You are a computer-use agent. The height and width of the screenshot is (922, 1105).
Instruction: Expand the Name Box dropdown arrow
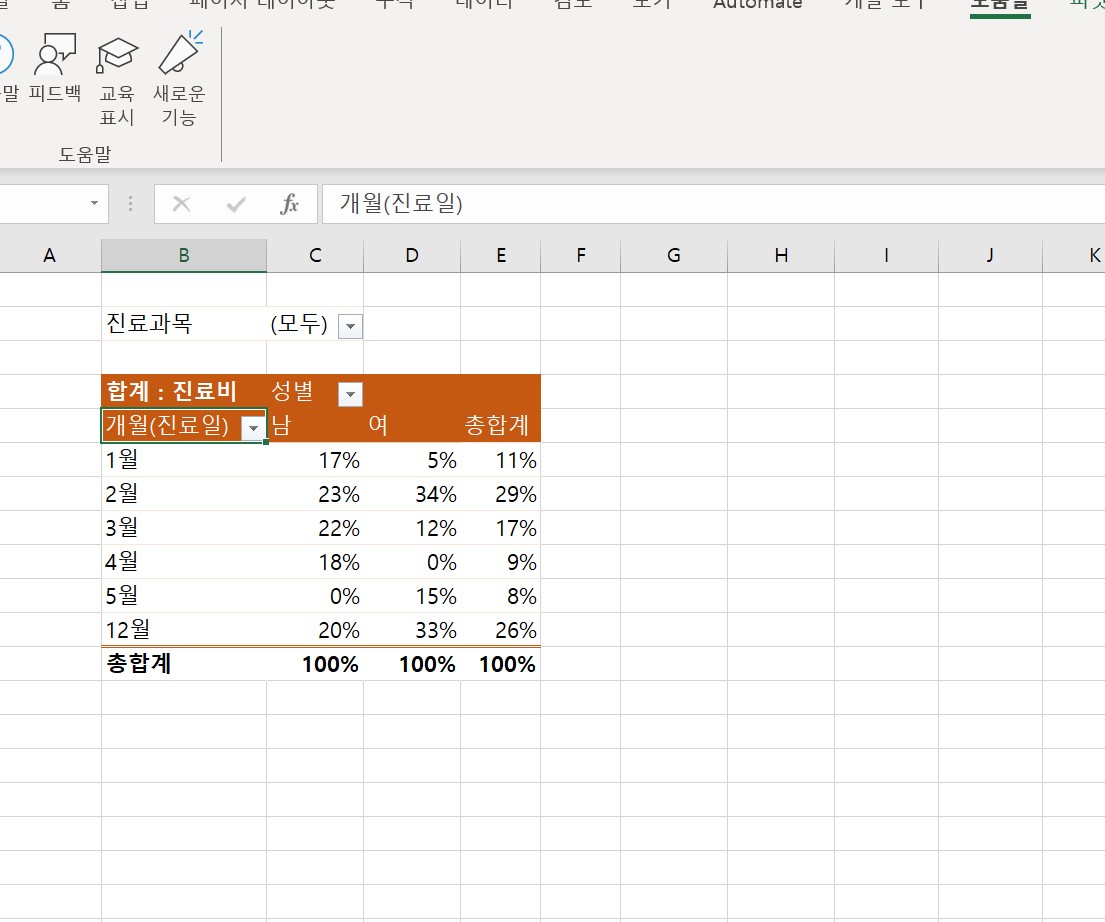[94, 204]
